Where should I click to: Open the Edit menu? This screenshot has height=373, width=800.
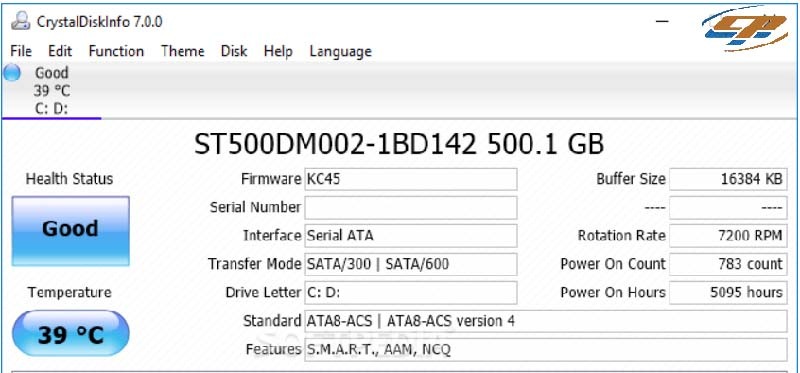[x=60, y=51]
